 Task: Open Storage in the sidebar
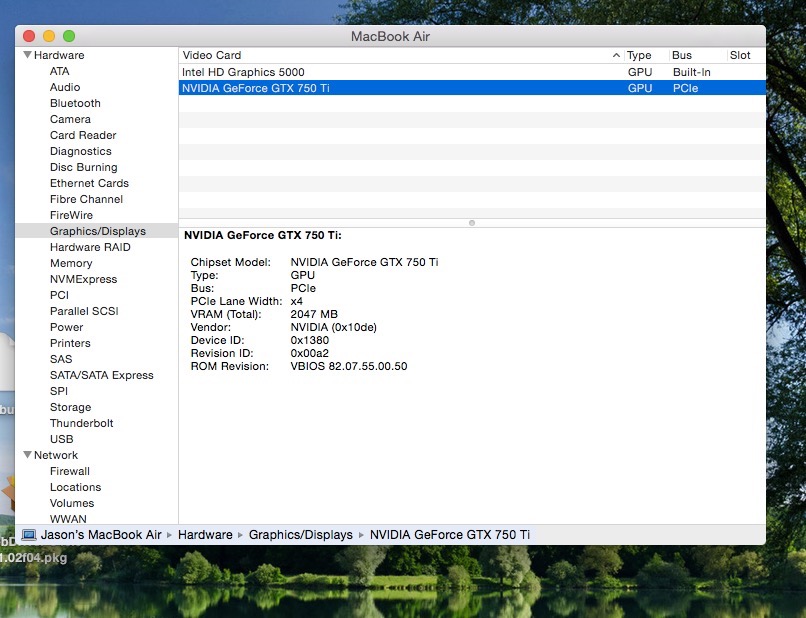tap(70, 407)
